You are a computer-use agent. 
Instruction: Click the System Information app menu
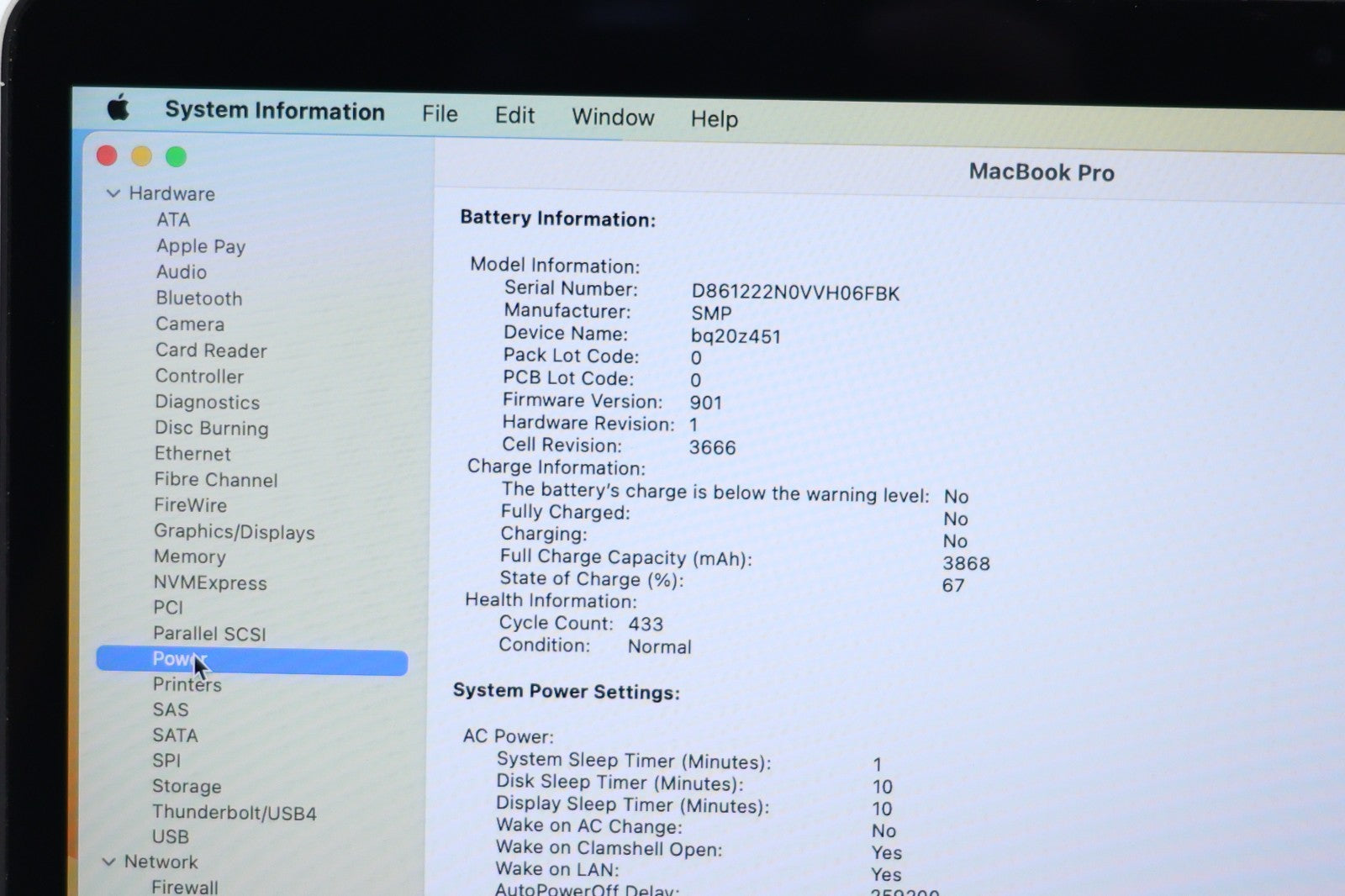click(274, 111)
